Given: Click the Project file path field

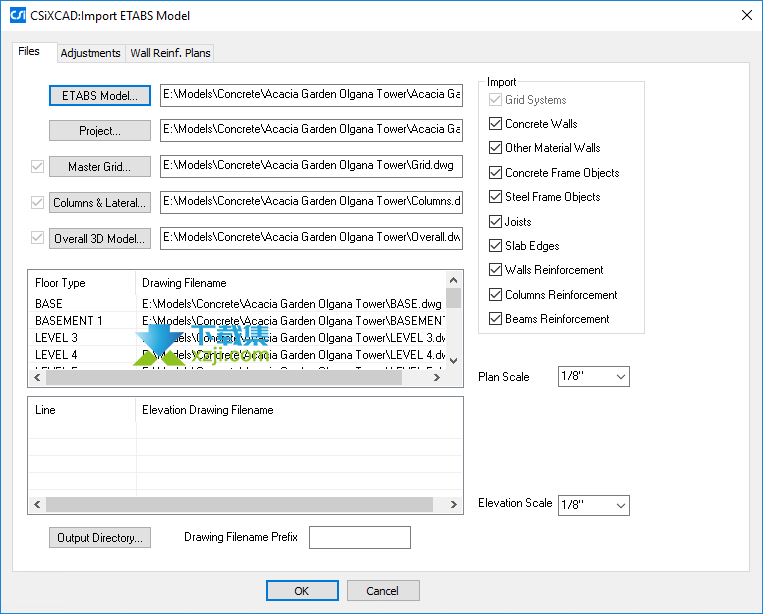Looking at the screenshot, I should coord(311,130).
